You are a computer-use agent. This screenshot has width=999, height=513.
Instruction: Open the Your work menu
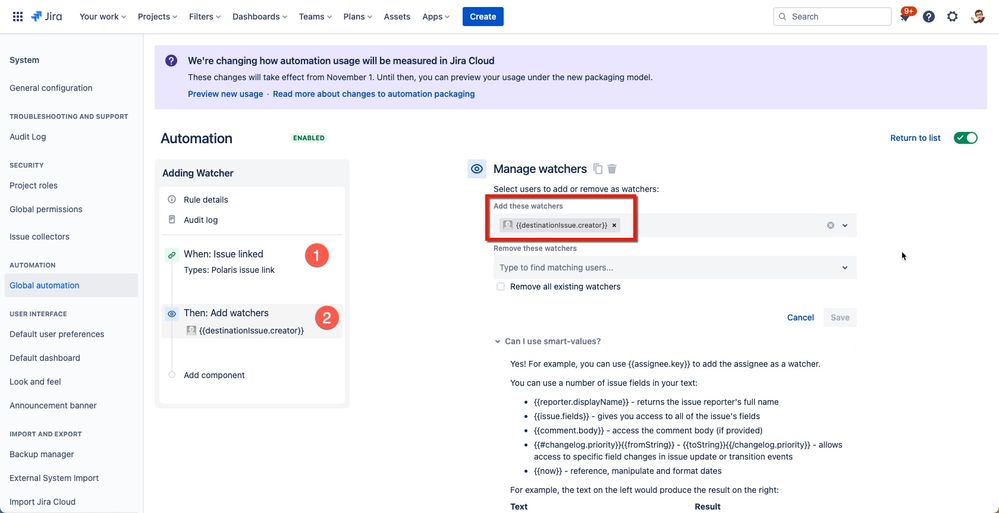tap(103, 17)
